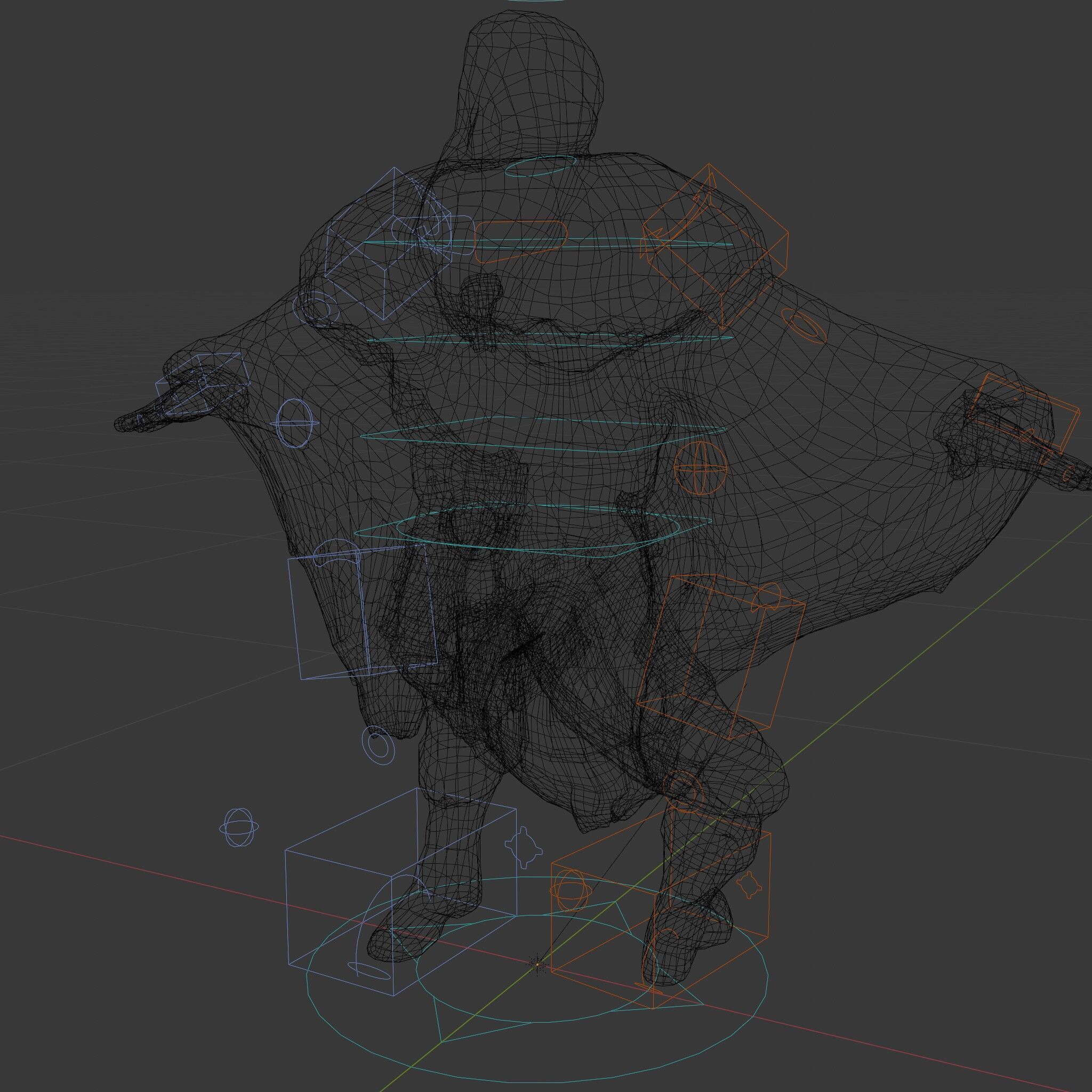Select the isolated blue sphere gizmo left of the foot box

[239, 827]
